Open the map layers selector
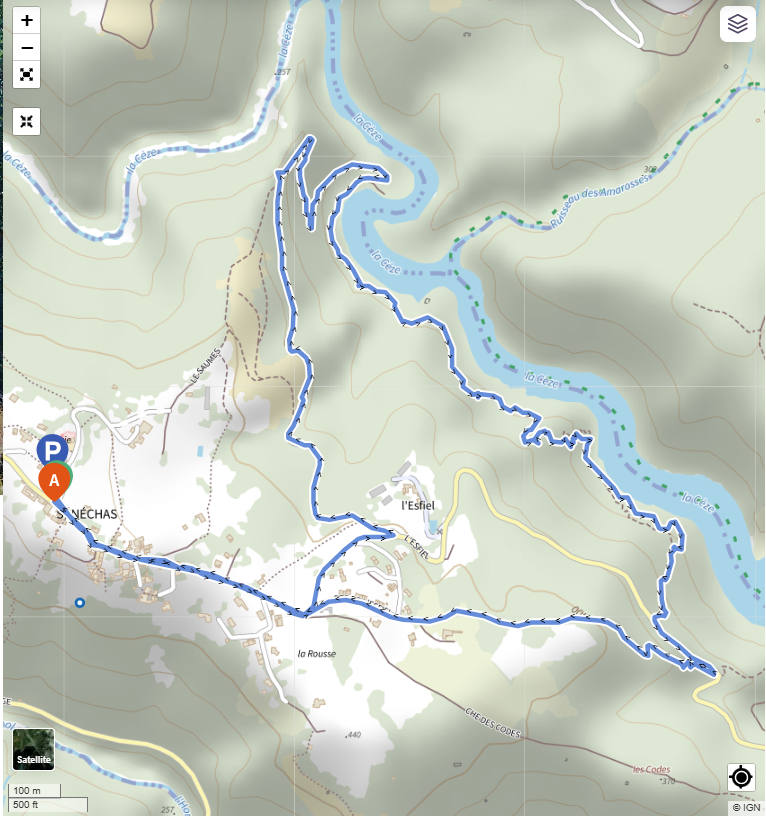The height and width of the screenshot is (816, 766). [737, 24]
